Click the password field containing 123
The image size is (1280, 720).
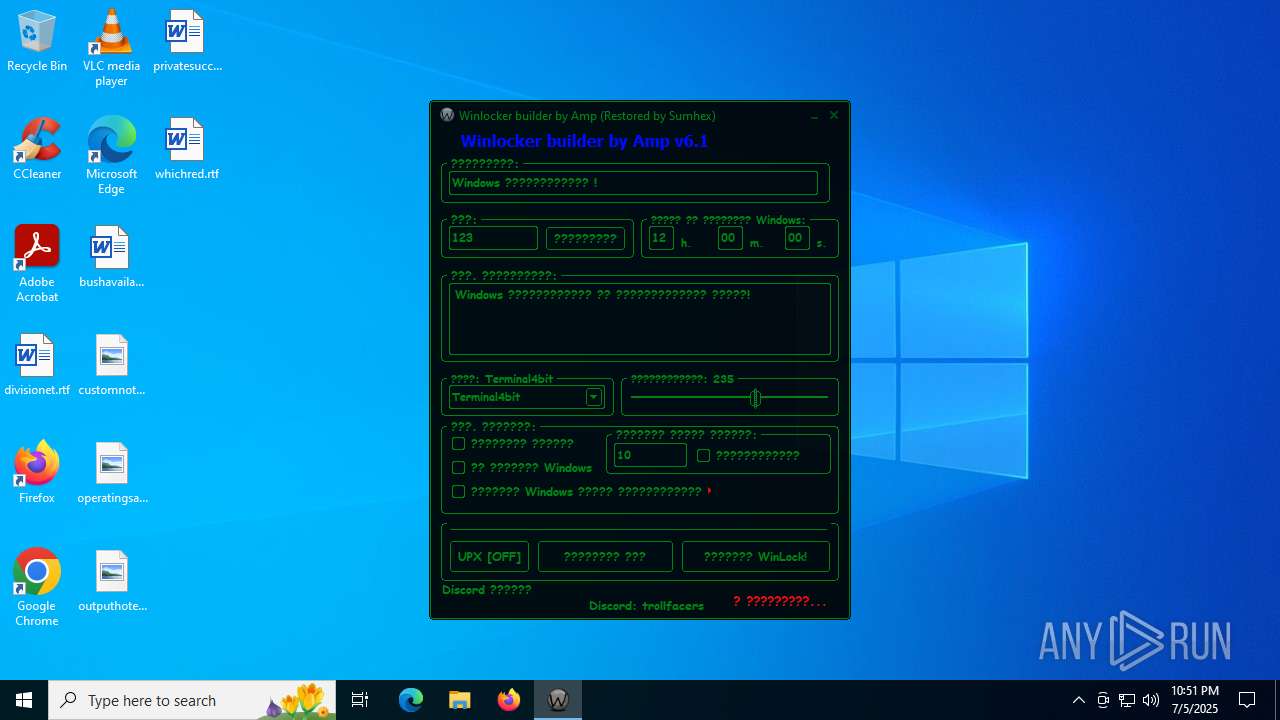[493, 238]
